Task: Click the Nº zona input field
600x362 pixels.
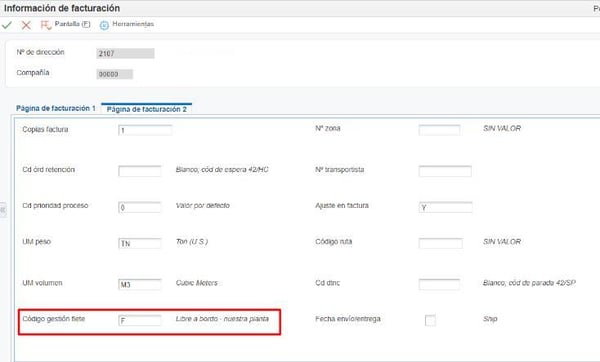Action: 439,130
